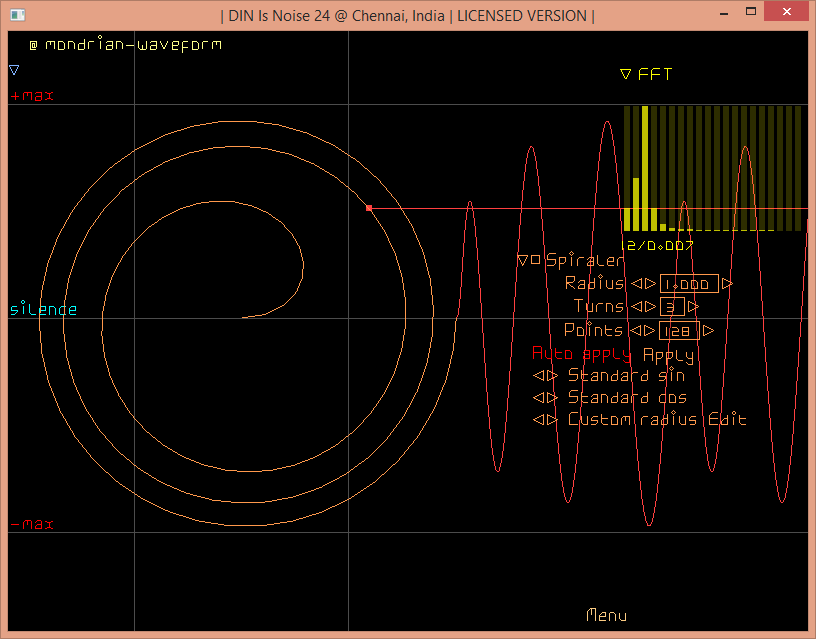The width and height of the screenshot is (816, 639).
Task: Click the Radius decrease arrow
Action: click(x=636, y=284)
